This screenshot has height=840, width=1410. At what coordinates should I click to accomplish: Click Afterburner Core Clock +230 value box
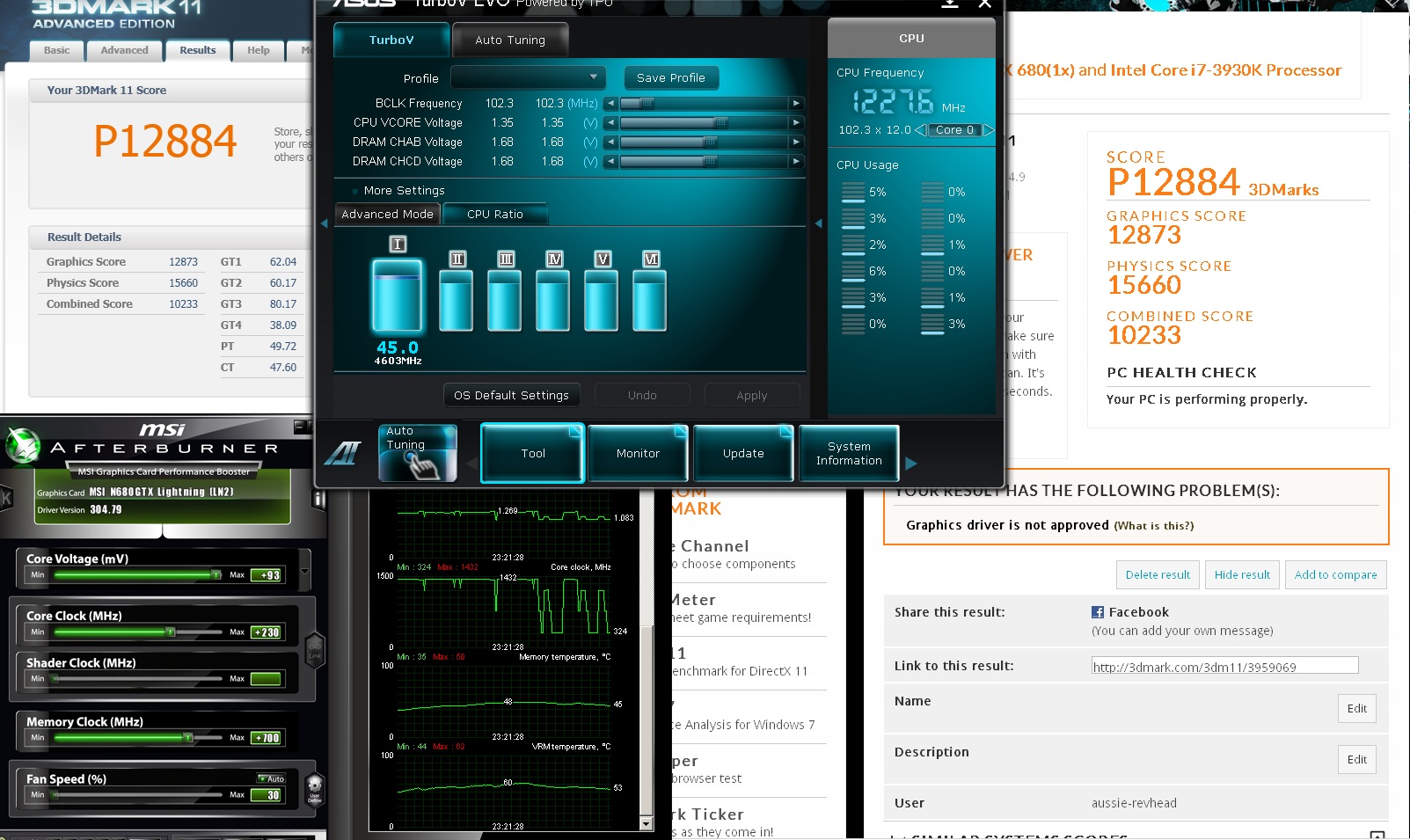tap(267, 632)
